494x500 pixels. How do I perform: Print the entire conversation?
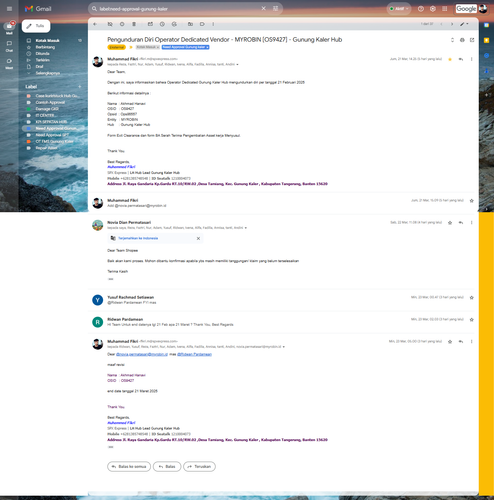(x=462, y=40)
